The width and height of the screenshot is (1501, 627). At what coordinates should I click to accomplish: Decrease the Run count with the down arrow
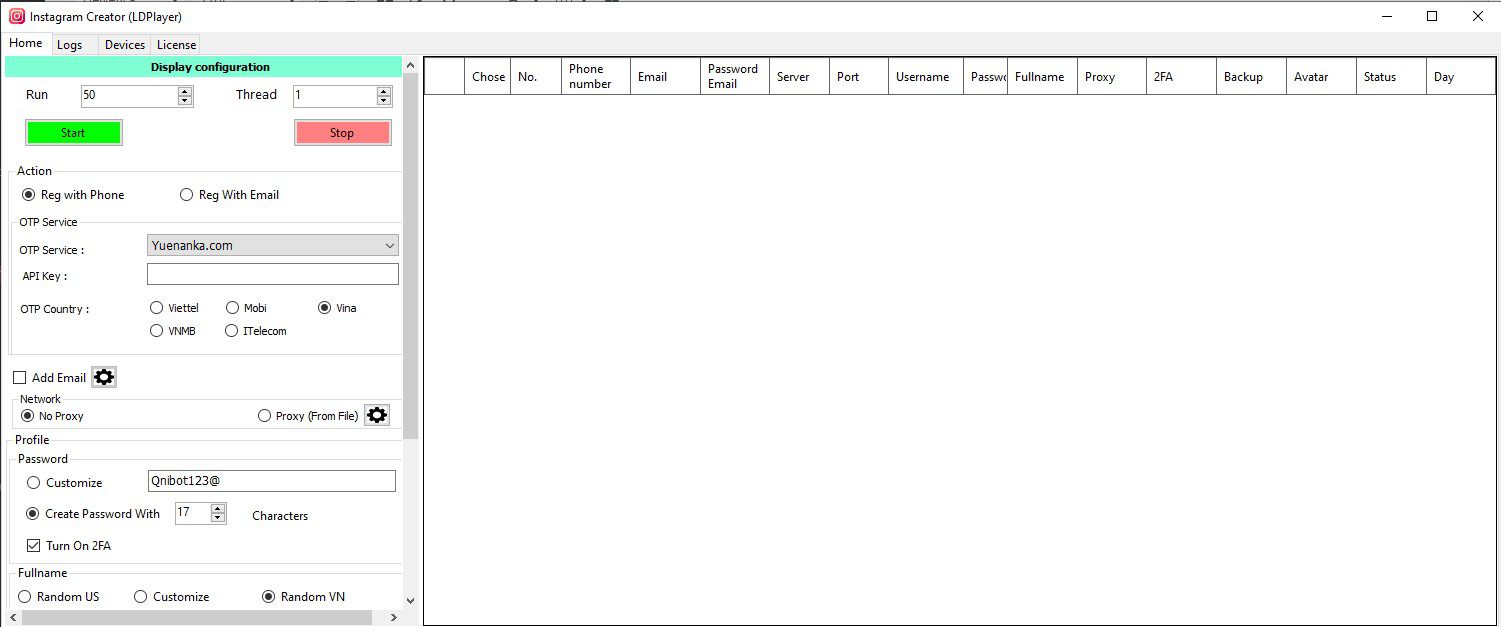184,101
